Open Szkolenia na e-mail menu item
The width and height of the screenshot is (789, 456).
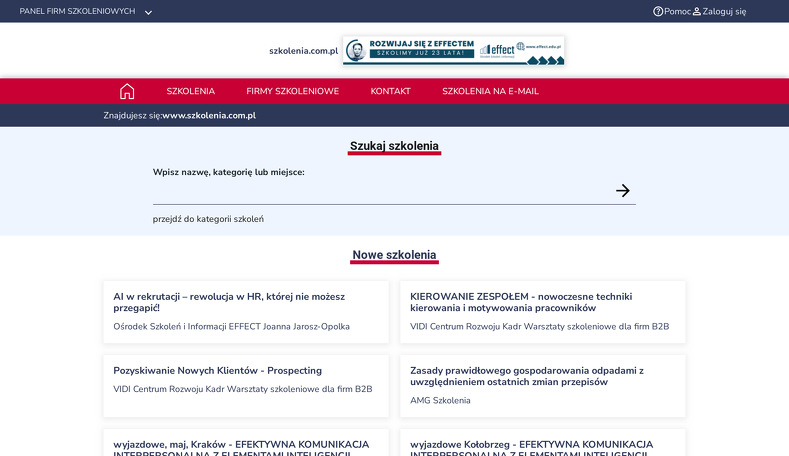point(490,91)
